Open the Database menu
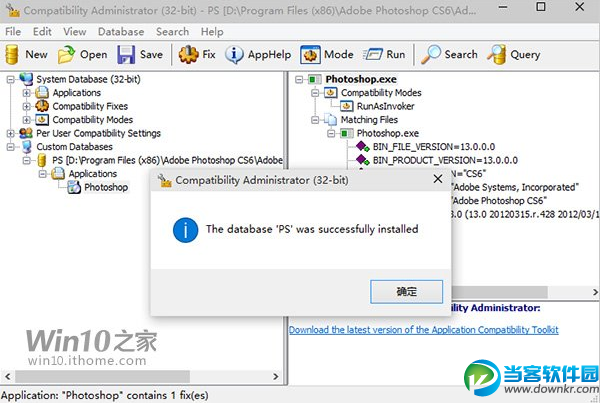The height and width of the screenshot is (403, 600). 121,31
